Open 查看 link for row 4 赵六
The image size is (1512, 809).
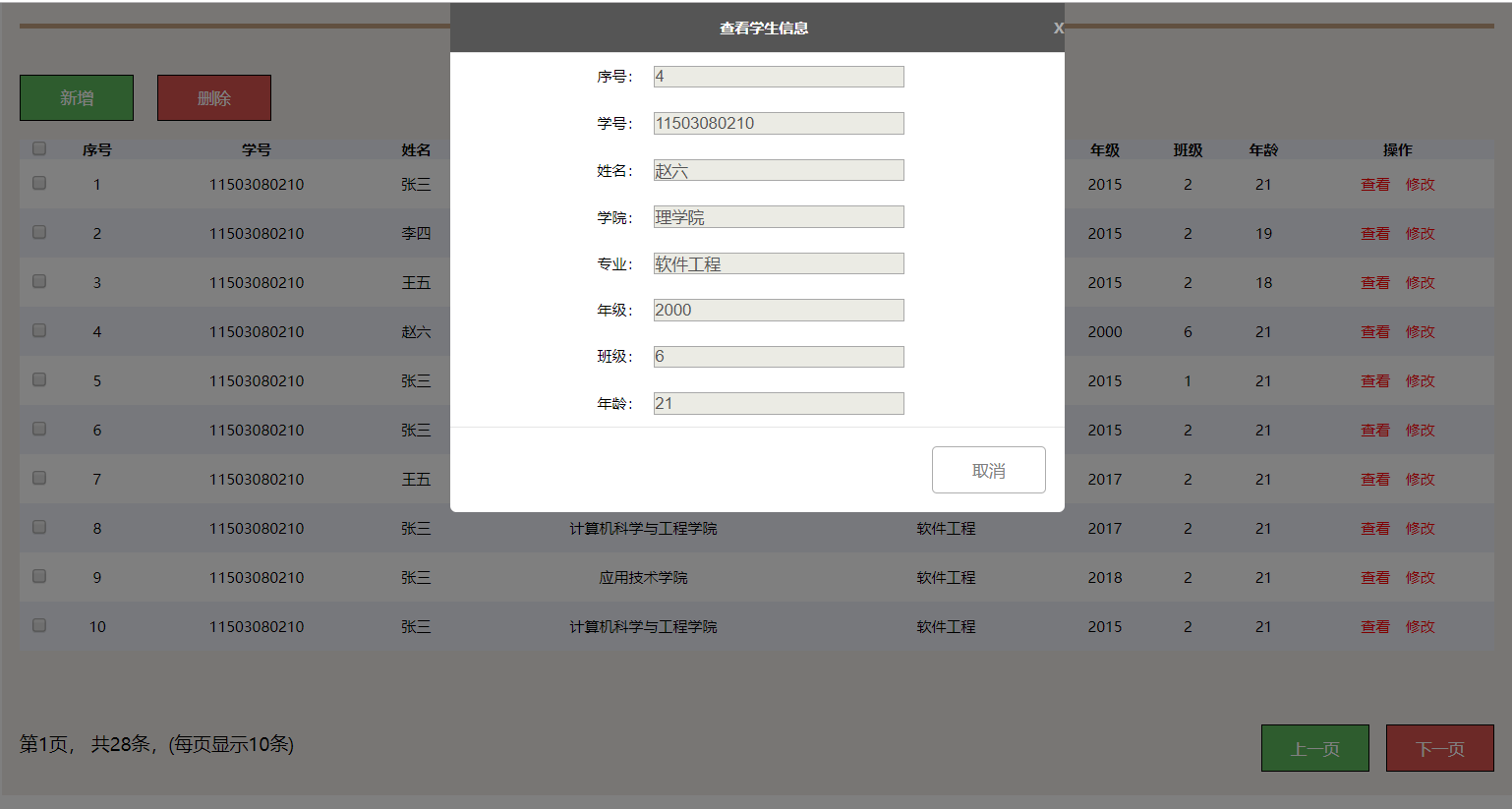click(x=1375, y=332)
